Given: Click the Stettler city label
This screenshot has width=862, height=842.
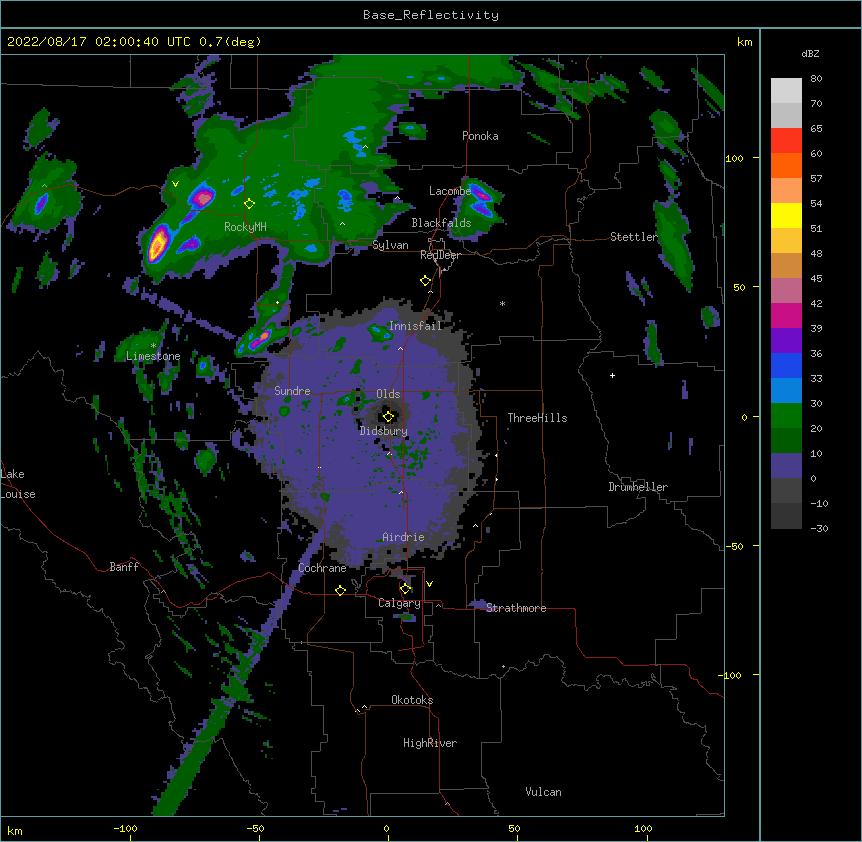Looking at the screenshot, I should click(x=634, y=237).
